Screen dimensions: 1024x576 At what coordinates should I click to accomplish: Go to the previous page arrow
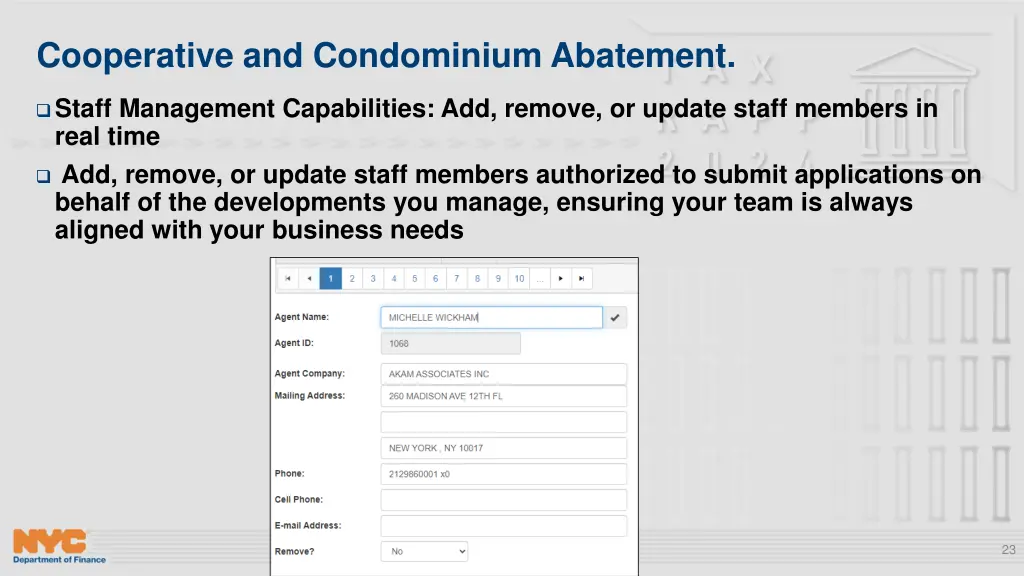click(x=309, y=279)
